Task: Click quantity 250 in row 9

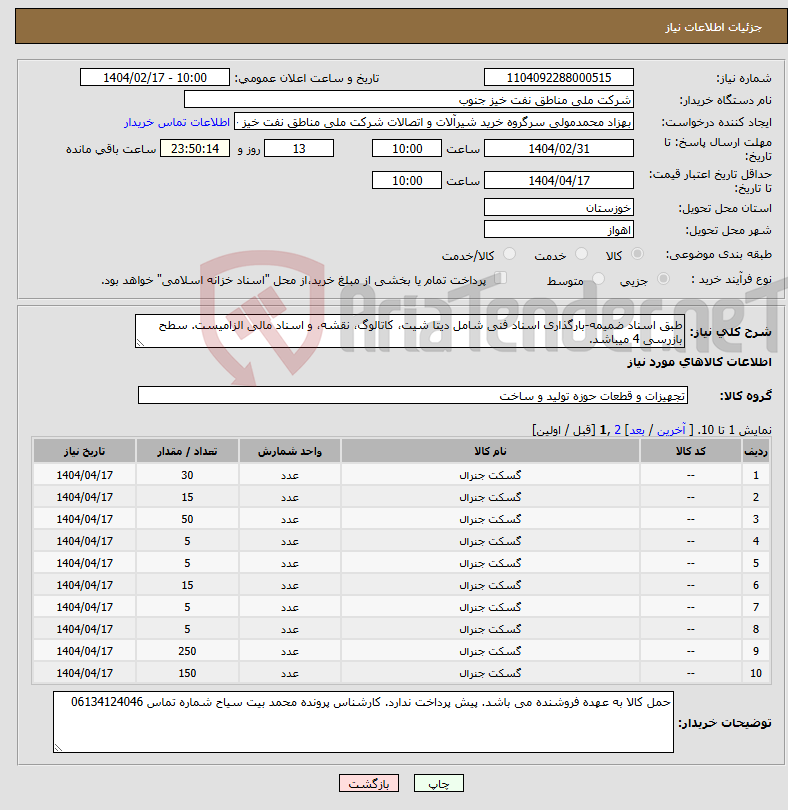Action: coord(187,651)
